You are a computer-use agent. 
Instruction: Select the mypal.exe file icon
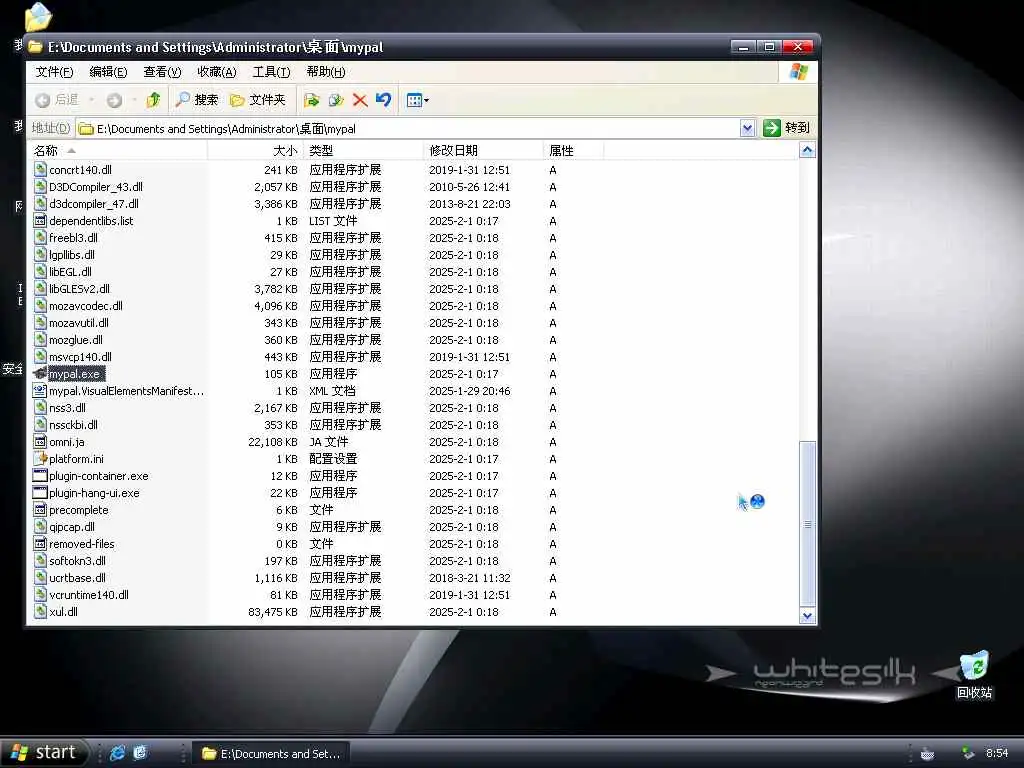[40, 374]
